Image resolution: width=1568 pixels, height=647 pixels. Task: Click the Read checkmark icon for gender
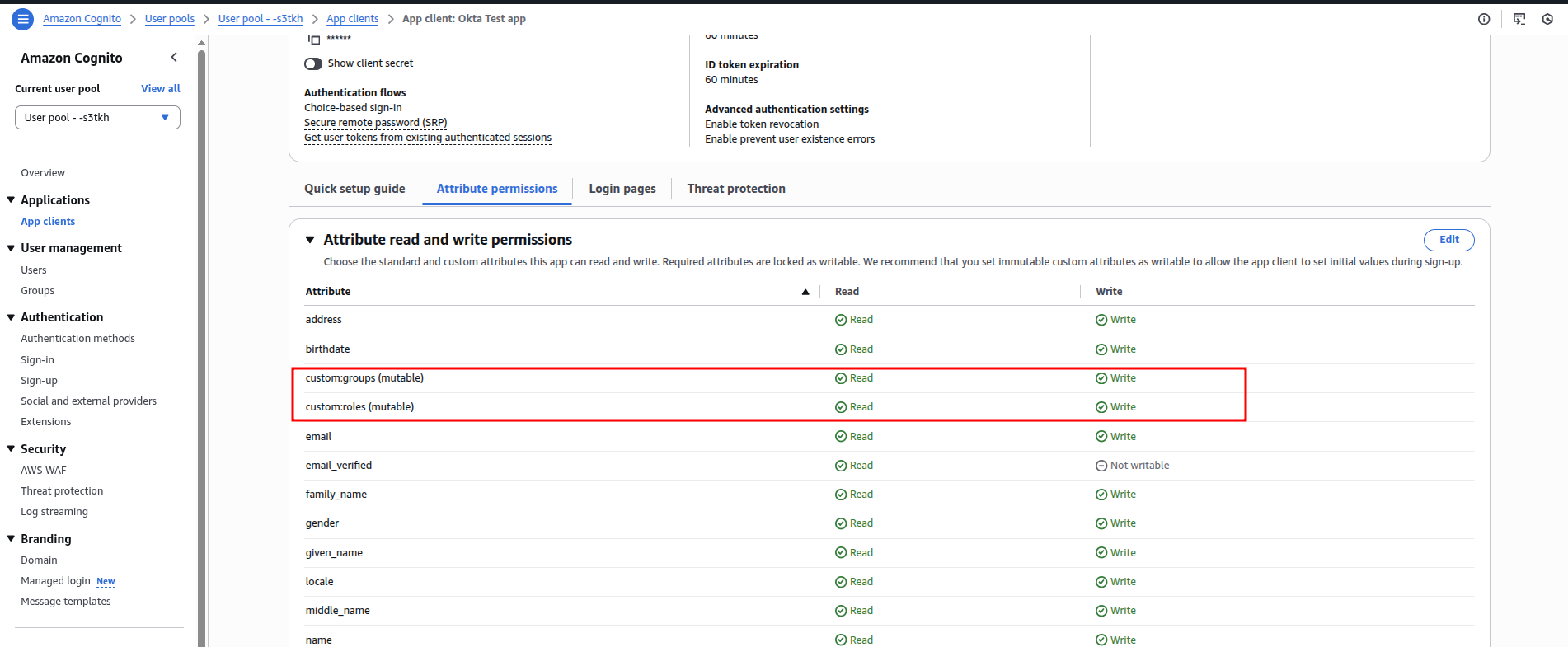click(x=841, y=523)
